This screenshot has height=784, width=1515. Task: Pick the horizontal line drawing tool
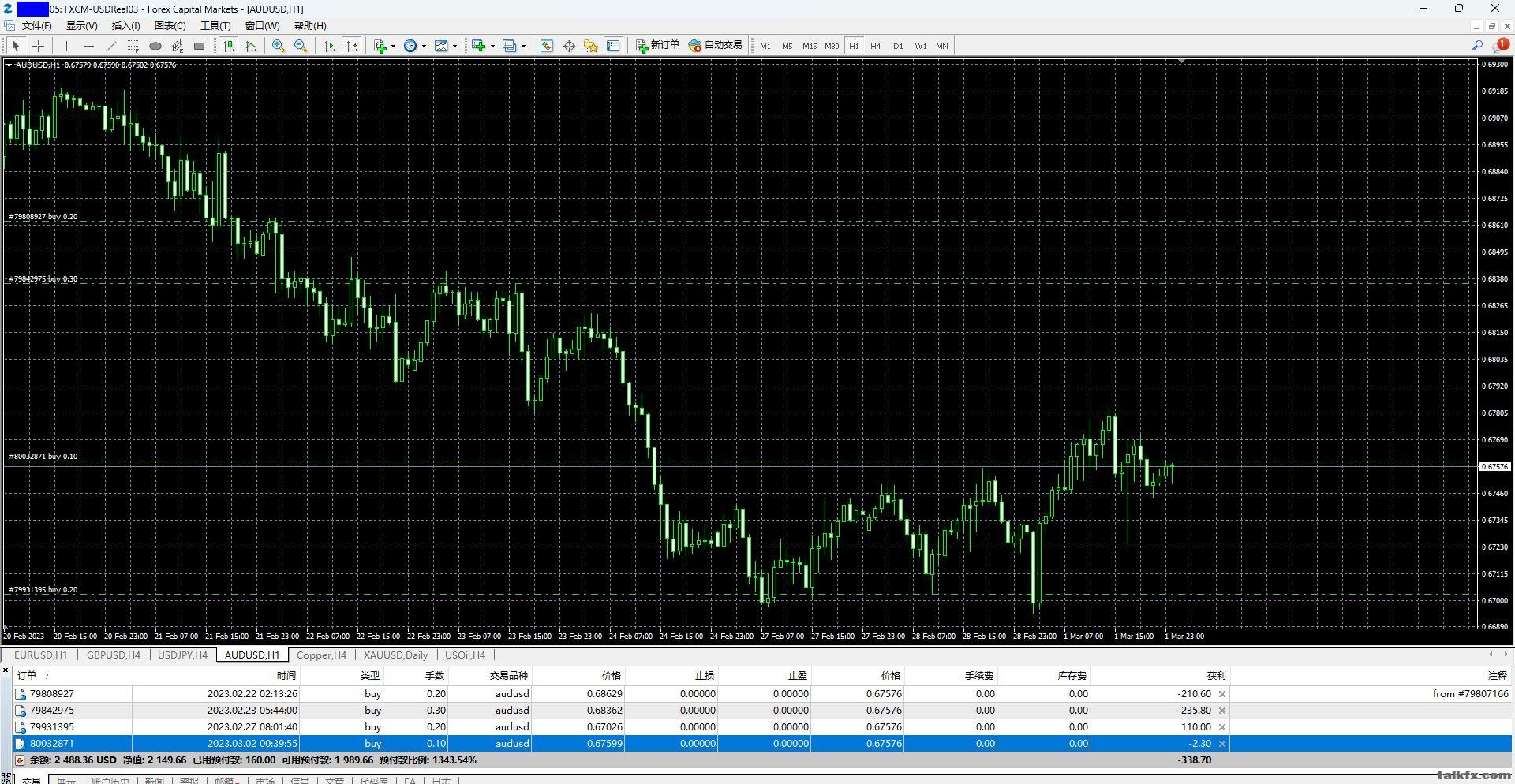(89, 46)
